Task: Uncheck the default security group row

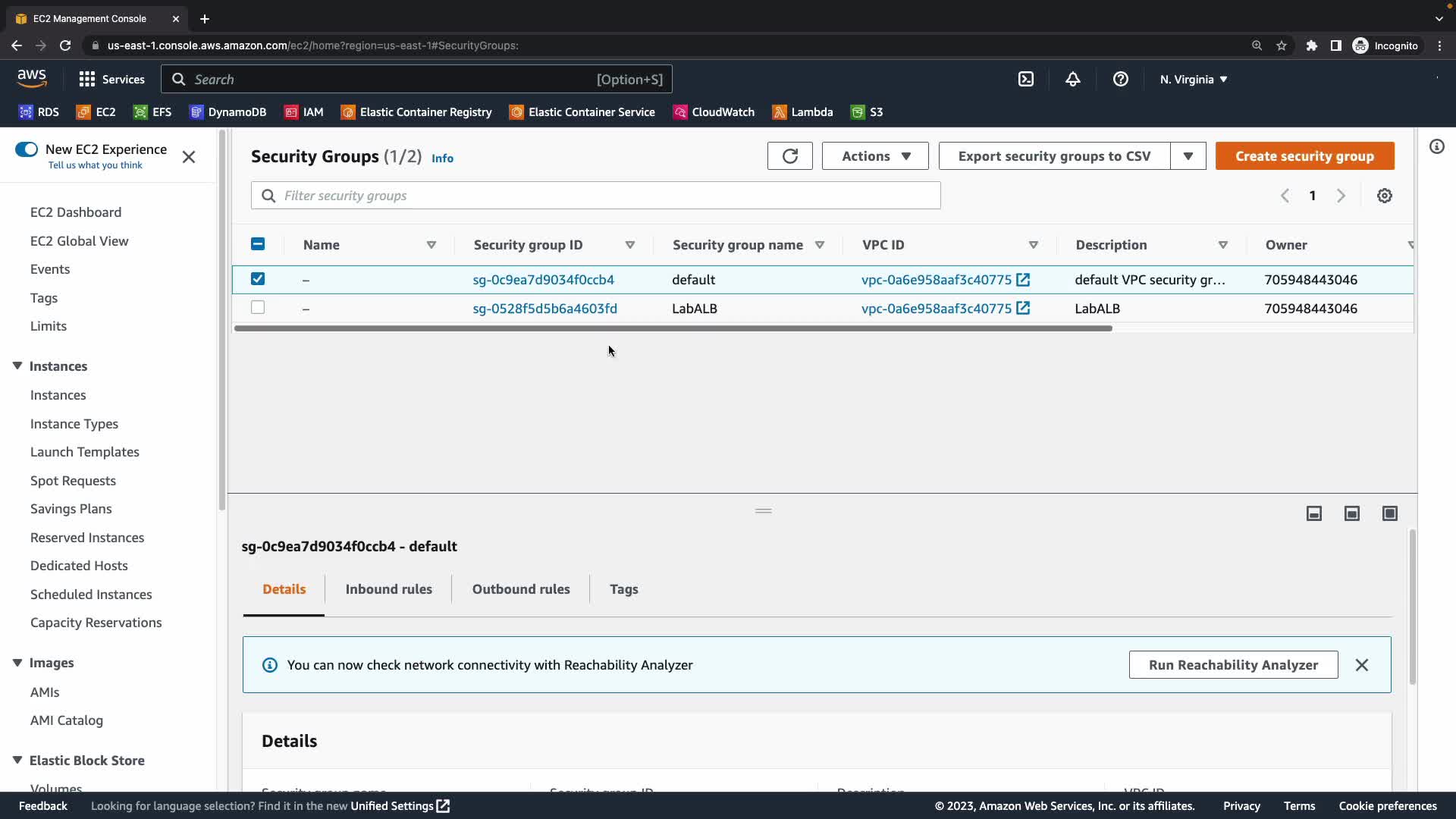Action: pos(258,279)
